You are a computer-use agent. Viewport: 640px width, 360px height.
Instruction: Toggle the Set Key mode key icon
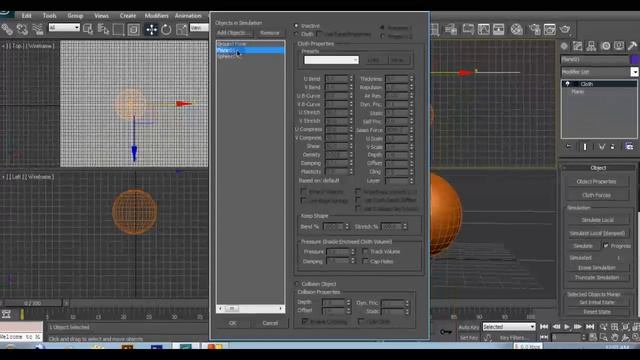pyautogui.click(x=446, y=332)
